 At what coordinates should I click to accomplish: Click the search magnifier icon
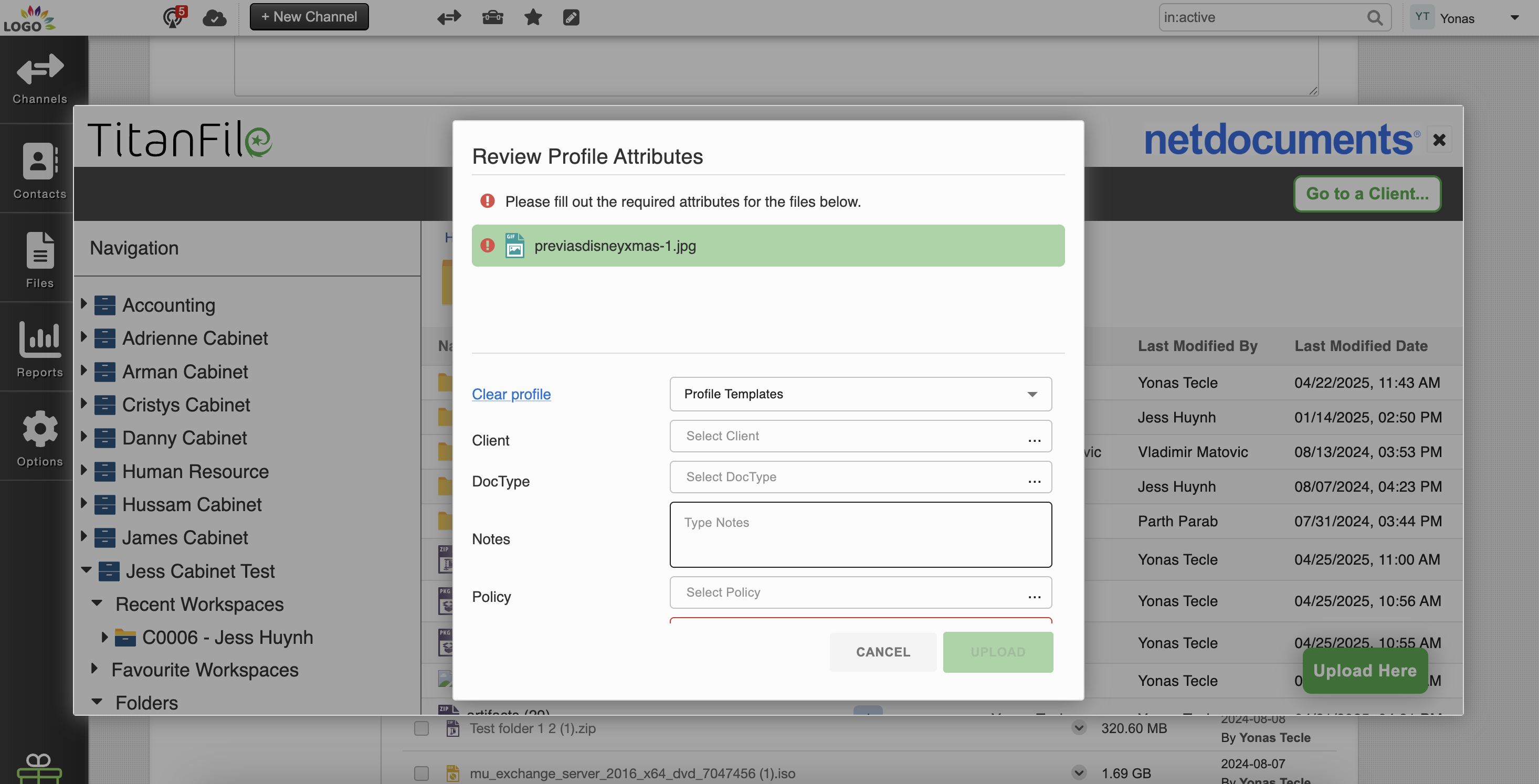point(1375,17)
